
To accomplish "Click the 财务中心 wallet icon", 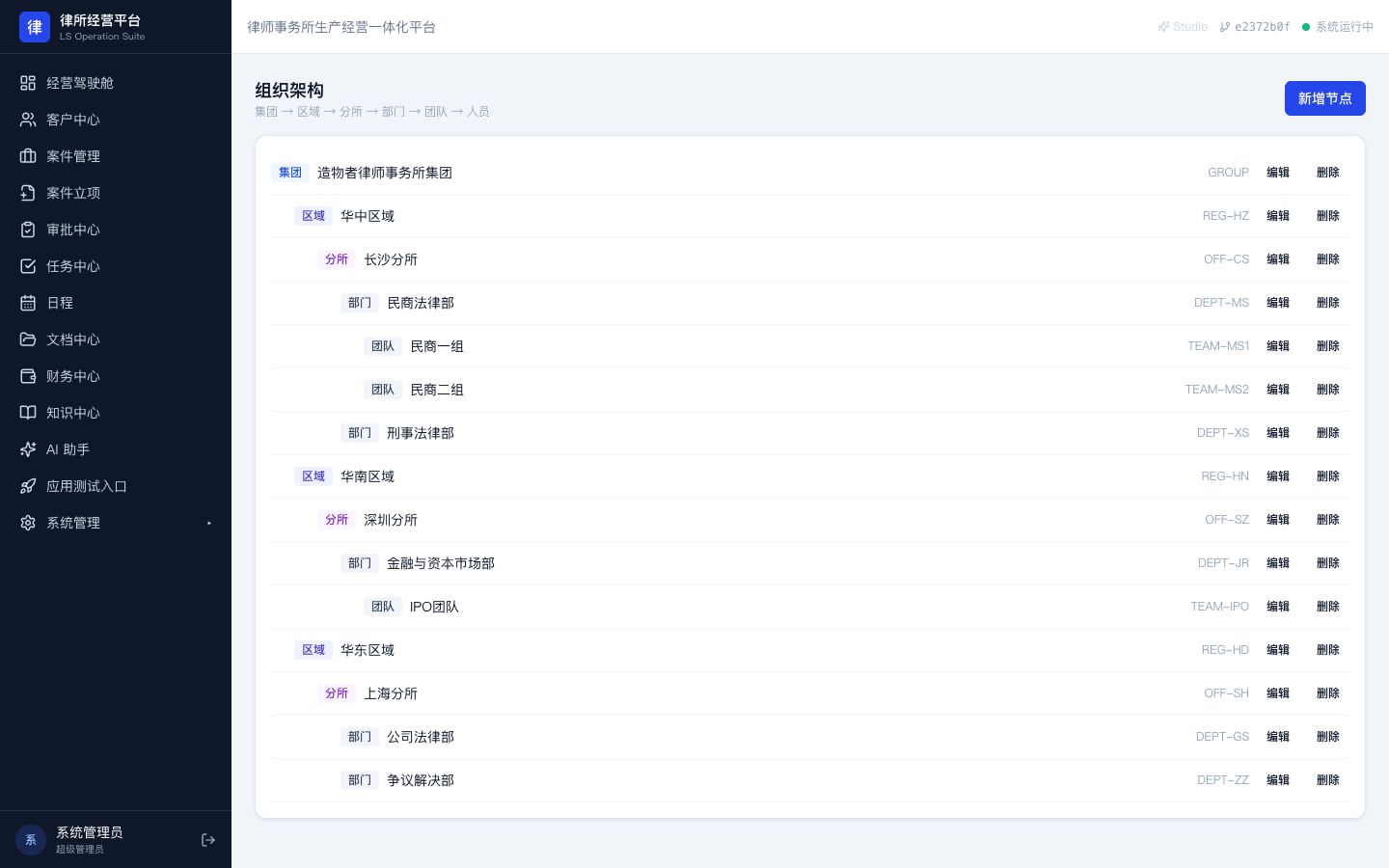I will [x=28, y=376].
